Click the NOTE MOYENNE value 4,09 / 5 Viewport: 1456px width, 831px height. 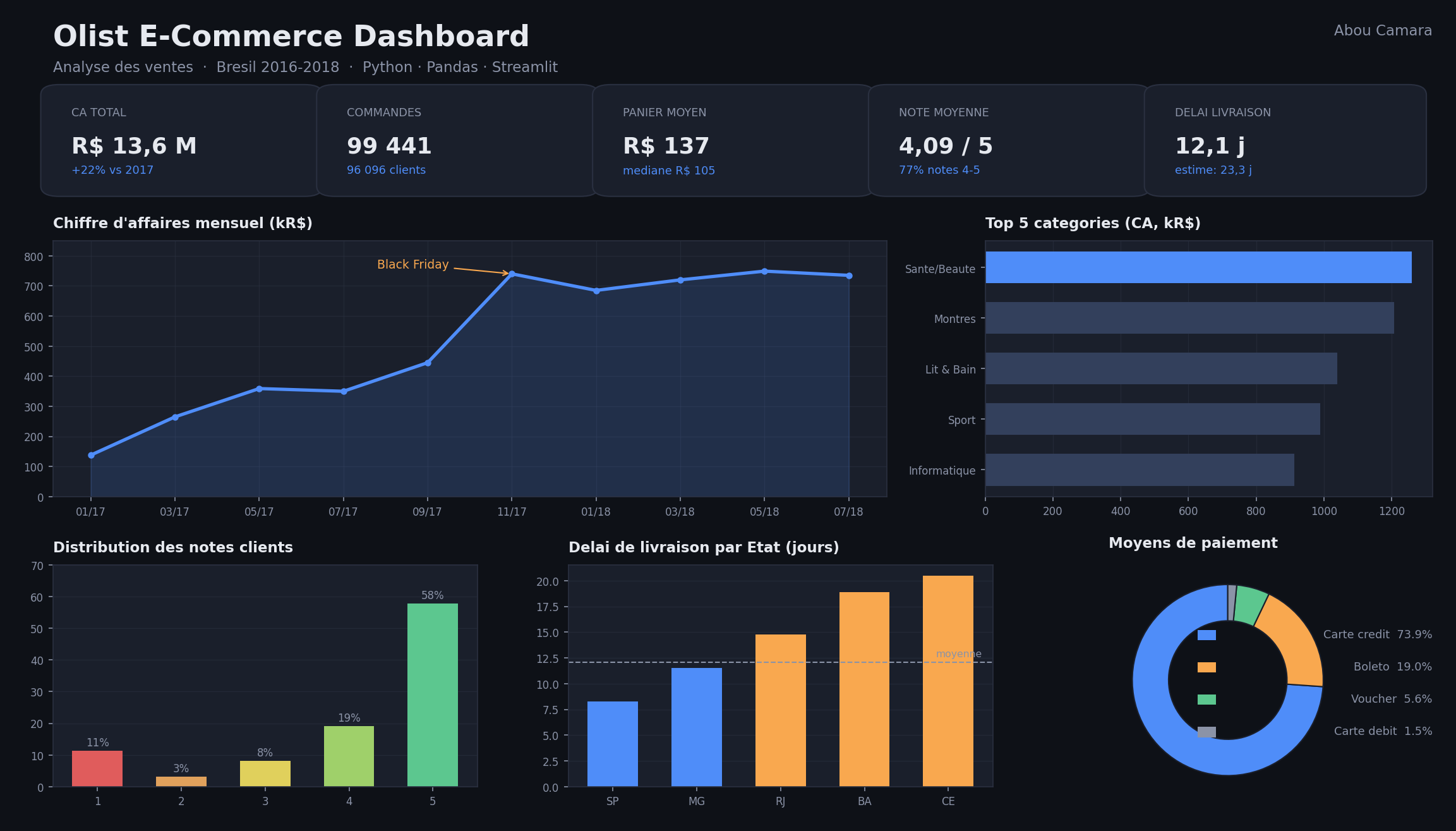point(946,147)
